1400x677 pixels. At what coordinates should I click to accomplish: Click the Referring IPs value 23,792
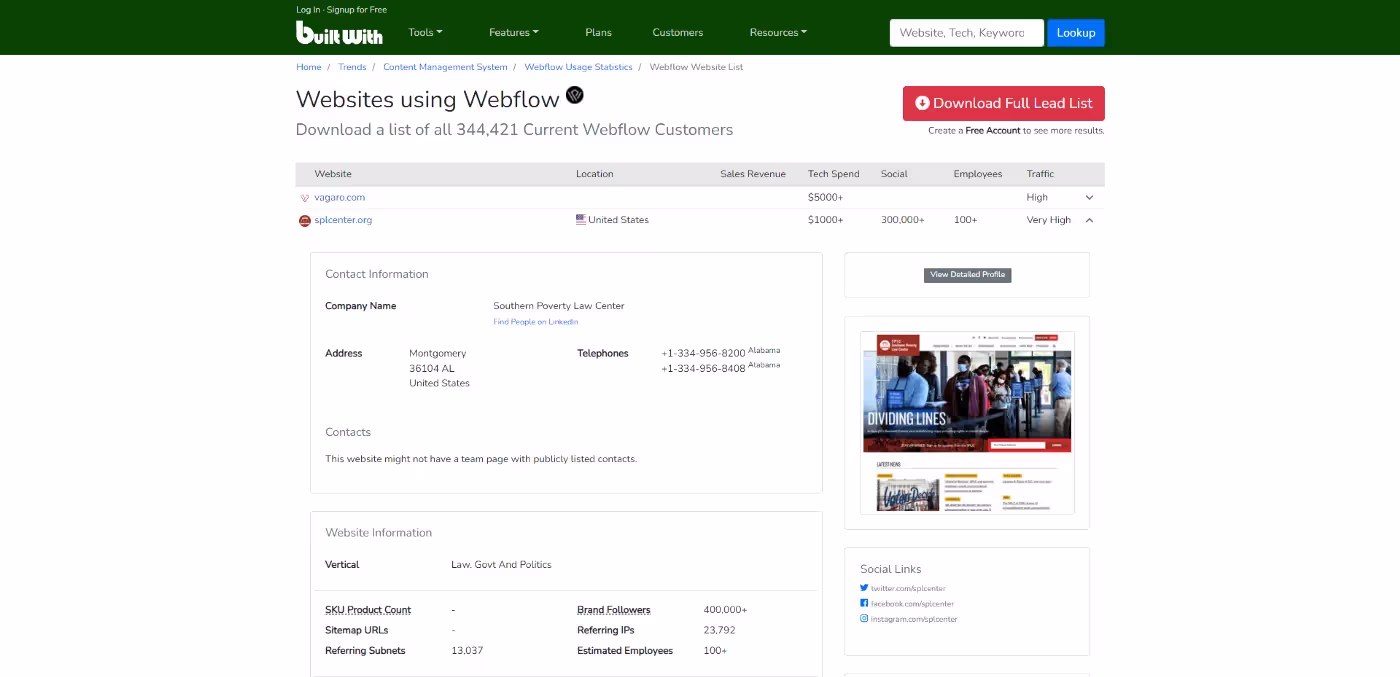(719, 630)
